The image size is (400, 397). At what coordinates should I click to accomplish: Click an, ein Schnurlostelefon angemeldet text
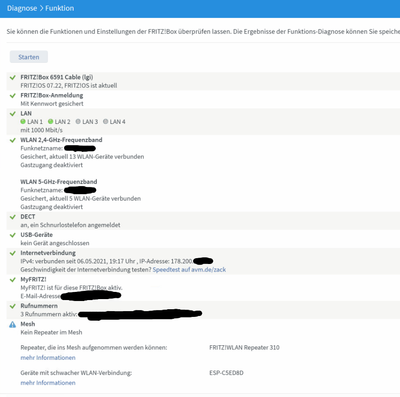70,225
